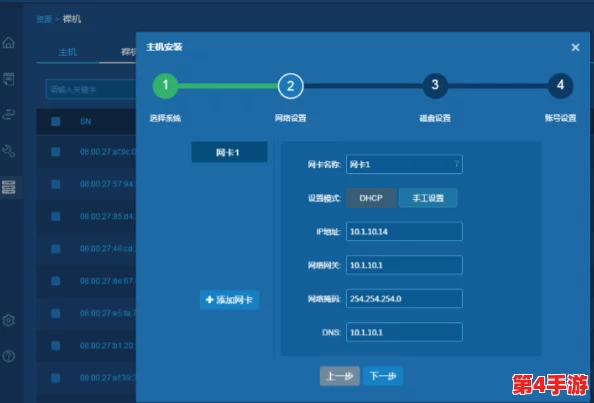Click the 资源 breadcrumb link
The width and height of the screenshot is (594, 403).
point(44,19)
